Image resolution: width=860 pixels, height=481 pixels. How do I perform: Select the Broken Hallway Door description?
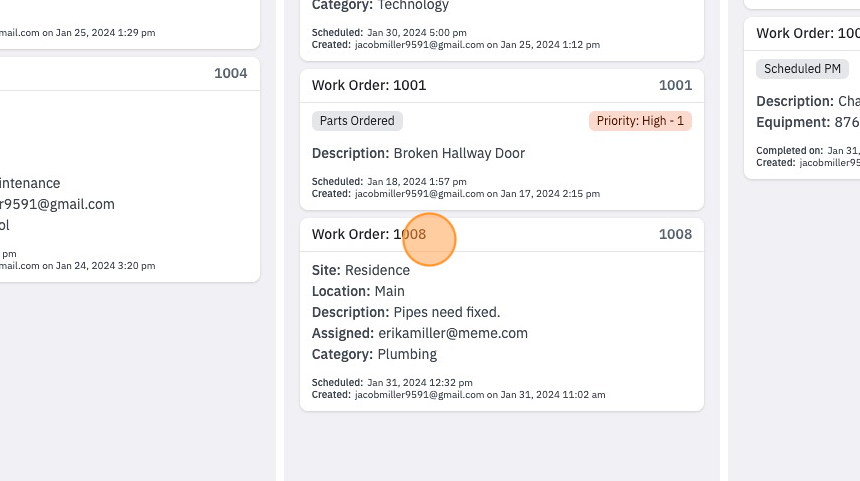click(459, 153)
